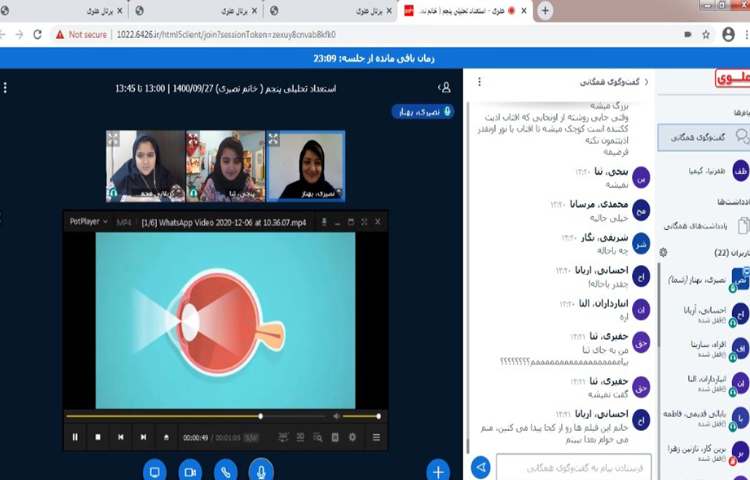Stop PotPlayer playback
The image size is (750, 480).
point(98,437)
